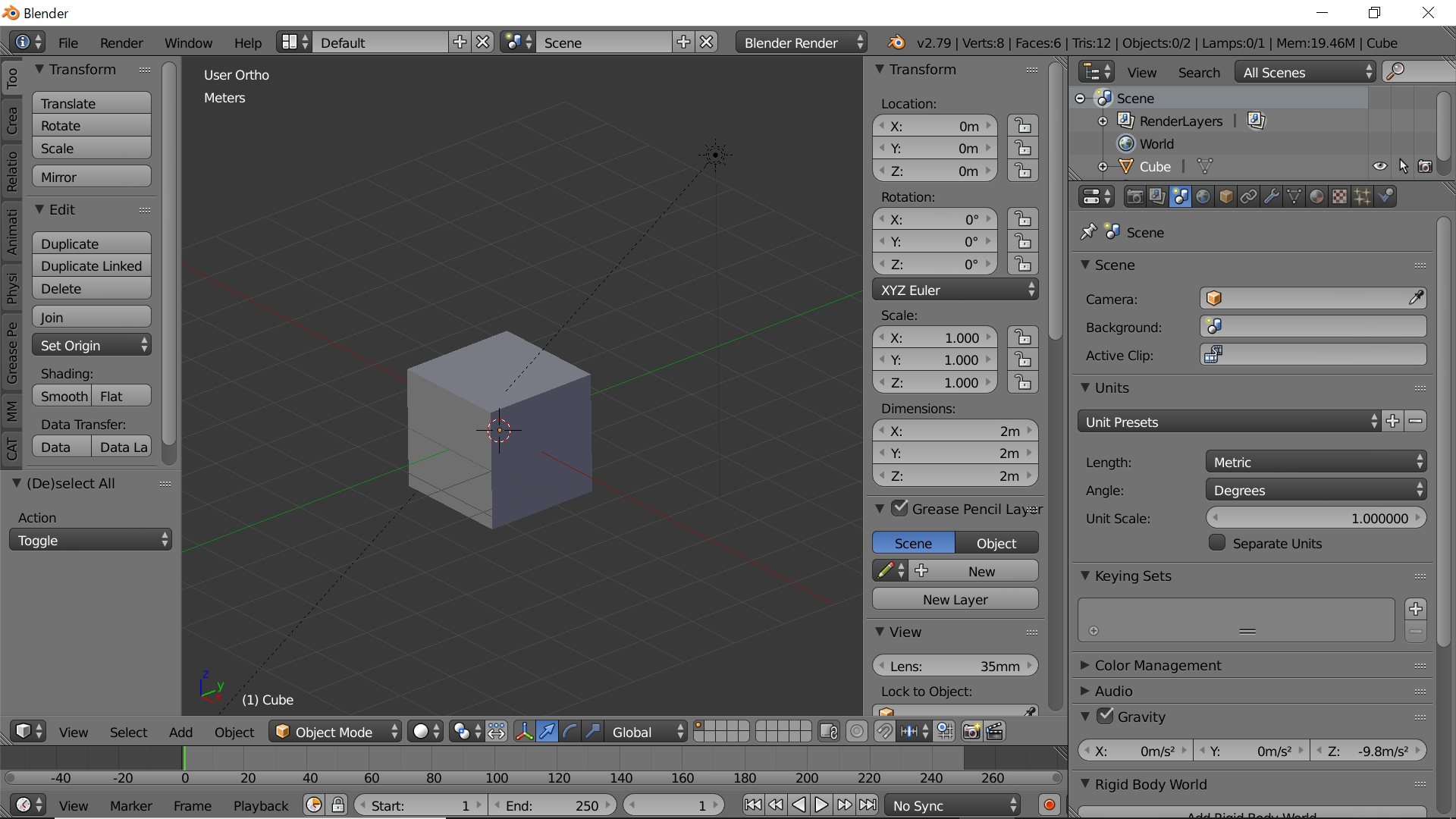Toggle the snap magnet icon

pos(884,732)
